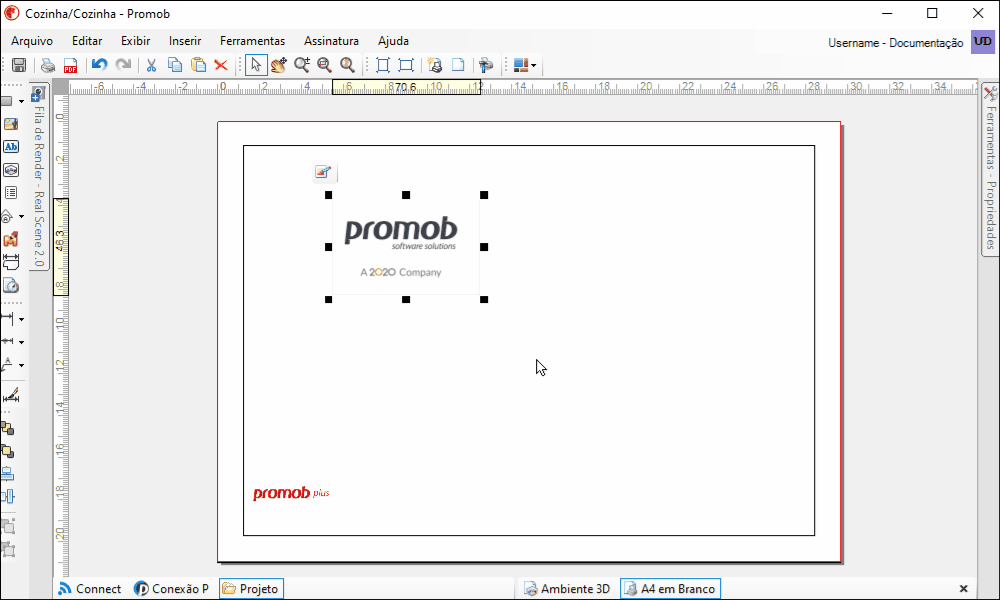Screen dimensions: 1000x600
Task: Click the group objects icon
Action: click(8, 527)
